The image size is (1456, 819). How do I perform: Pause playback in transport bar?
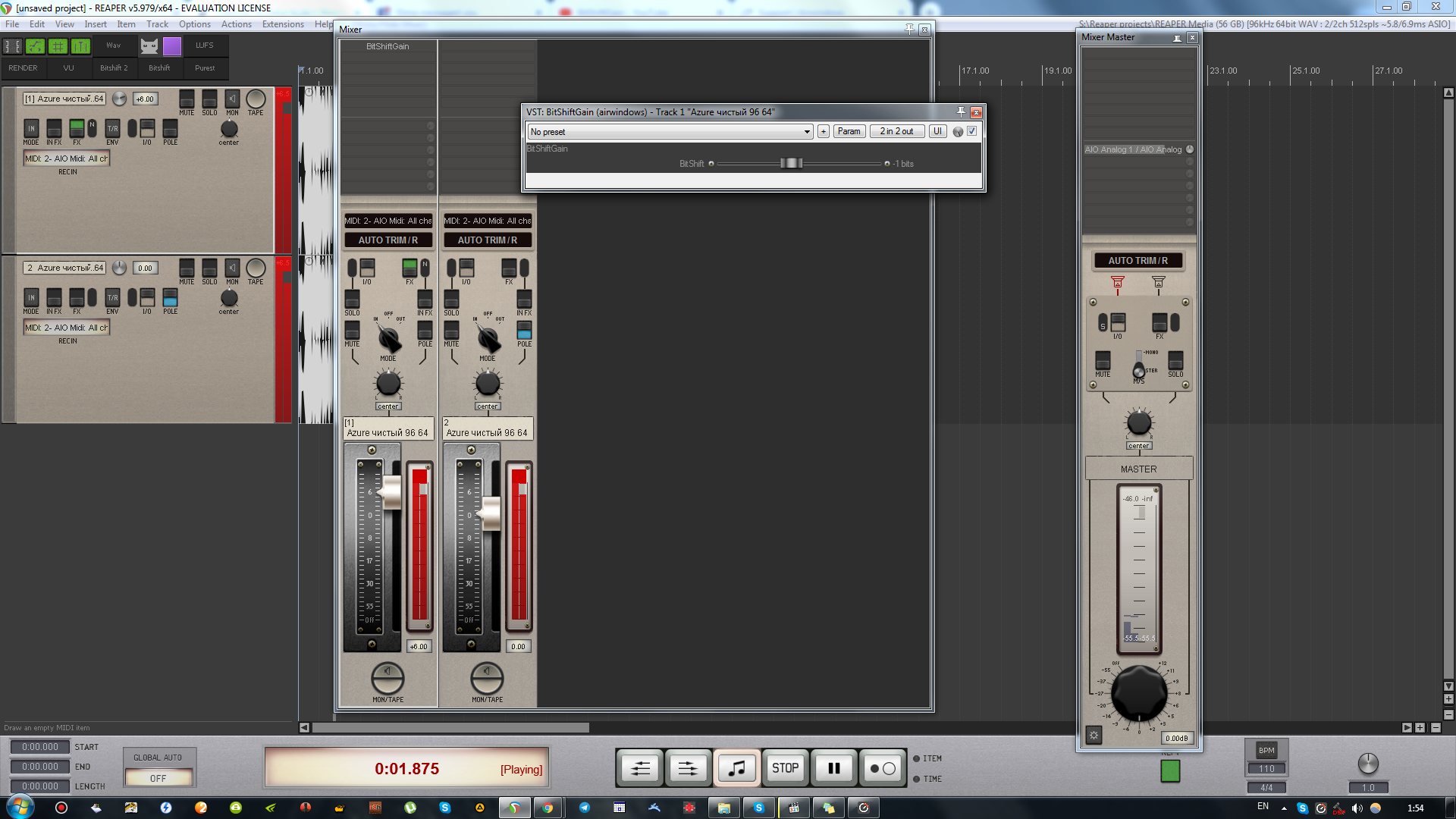pyautogui.click(x=833, y=768)
